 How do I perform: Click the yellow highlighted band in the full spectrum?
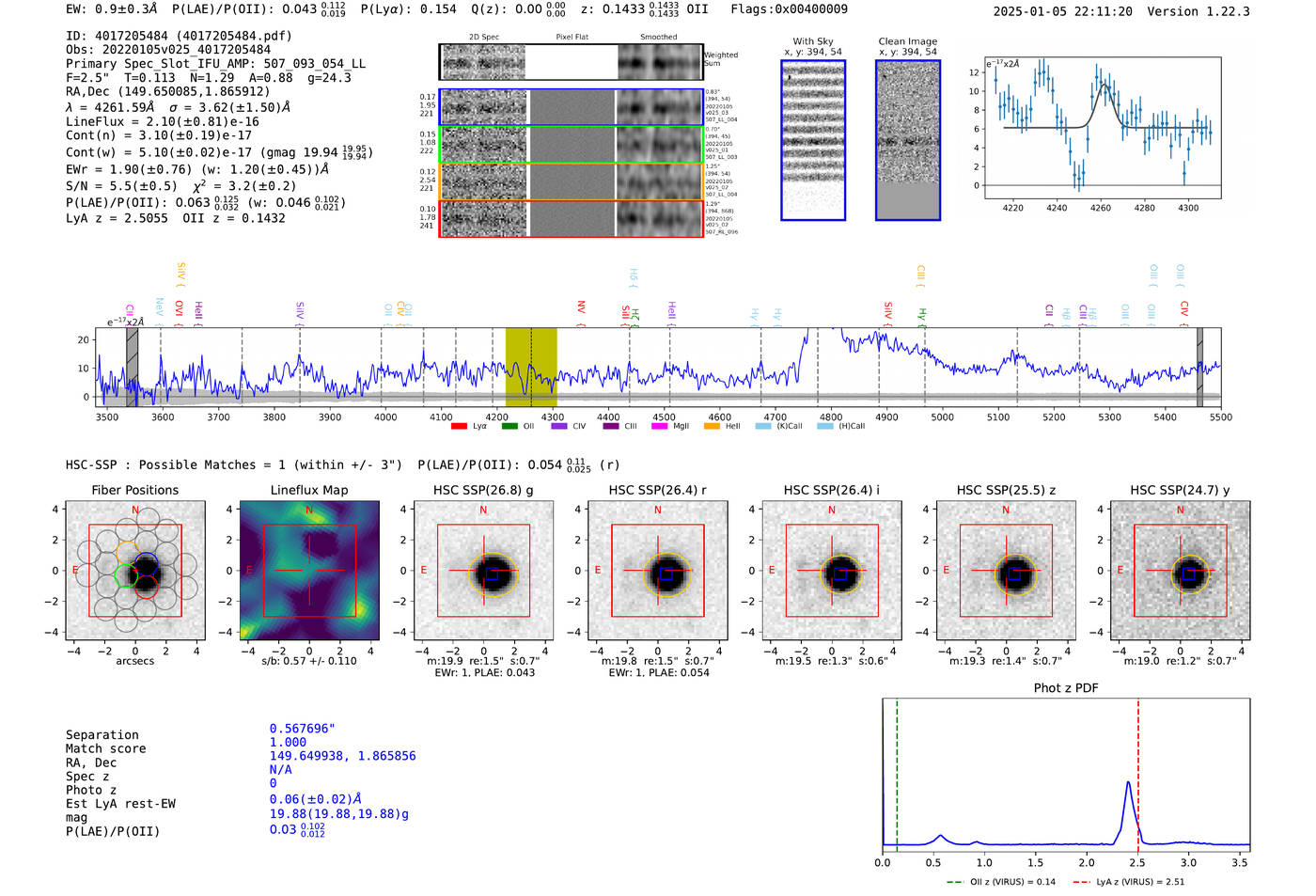tap(531, 367)
